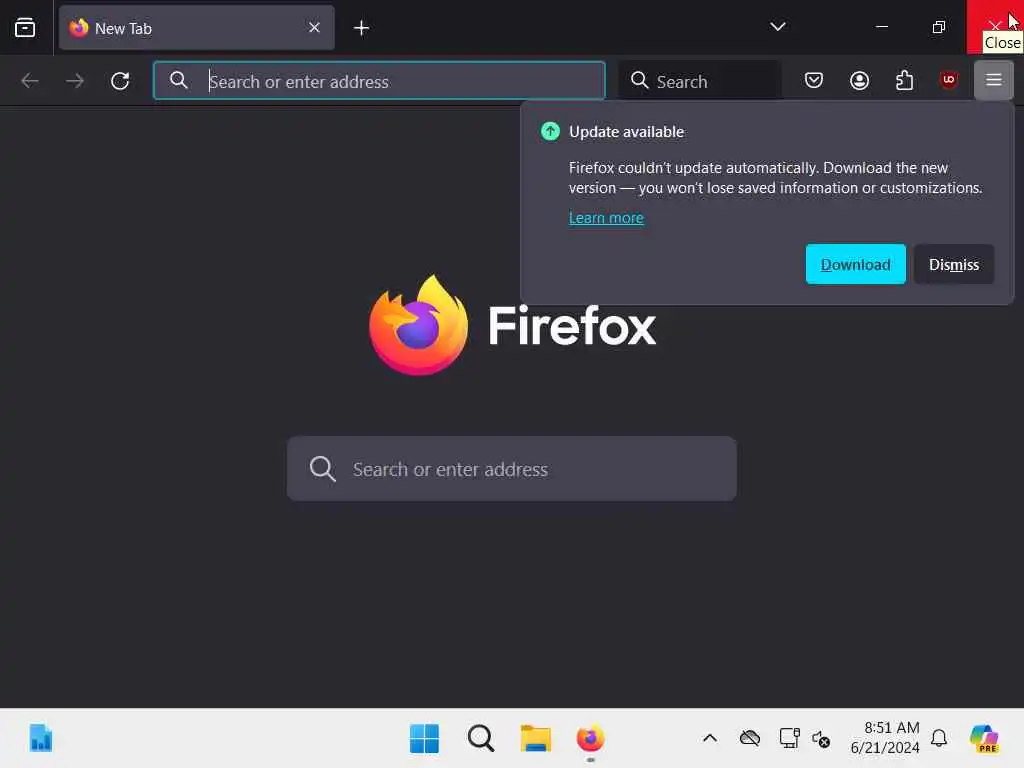The width and height of the screenshot is (1024, 768).
Task: Open the notifications bell icon
Action: 939,739
